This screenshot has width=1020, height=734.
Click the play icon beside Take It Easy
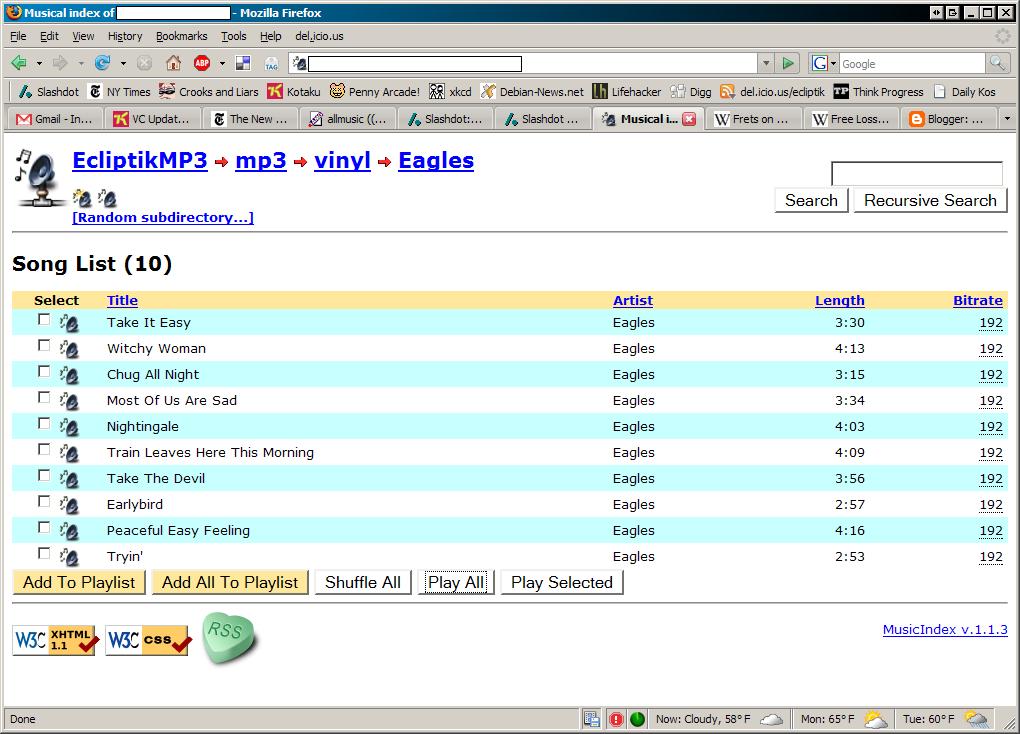69,323
